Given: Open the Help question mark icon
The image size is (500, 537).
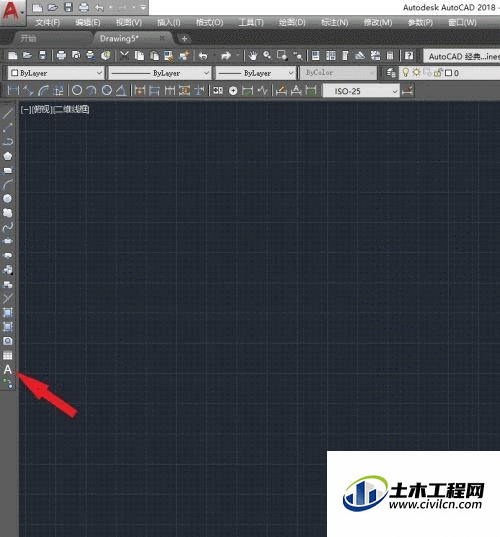Looking at the screenshot, I should [x=409, y=55].
